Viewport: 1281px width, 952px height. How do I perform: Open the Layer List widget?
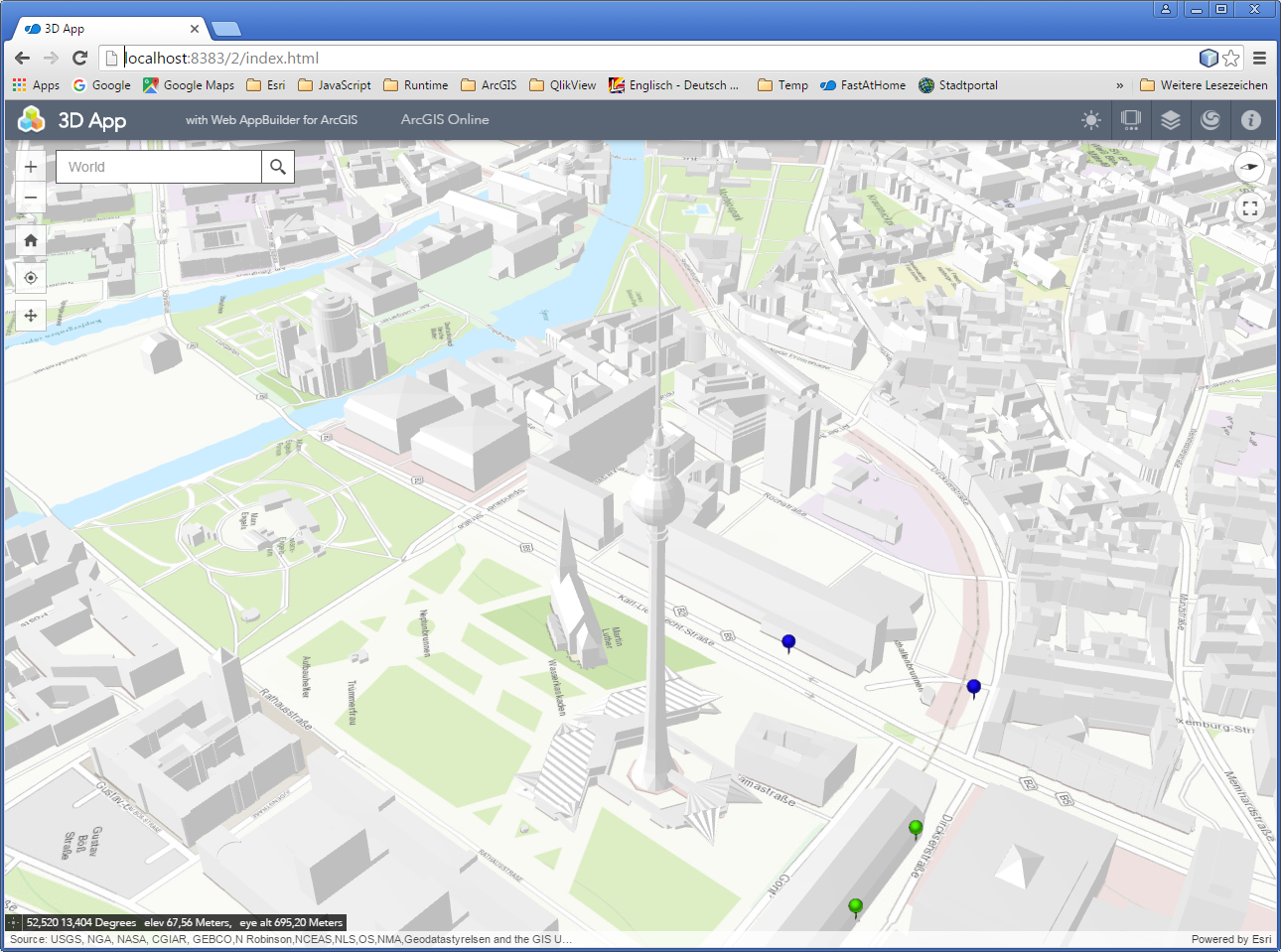pyautogui.click(x=1171, y=120)
